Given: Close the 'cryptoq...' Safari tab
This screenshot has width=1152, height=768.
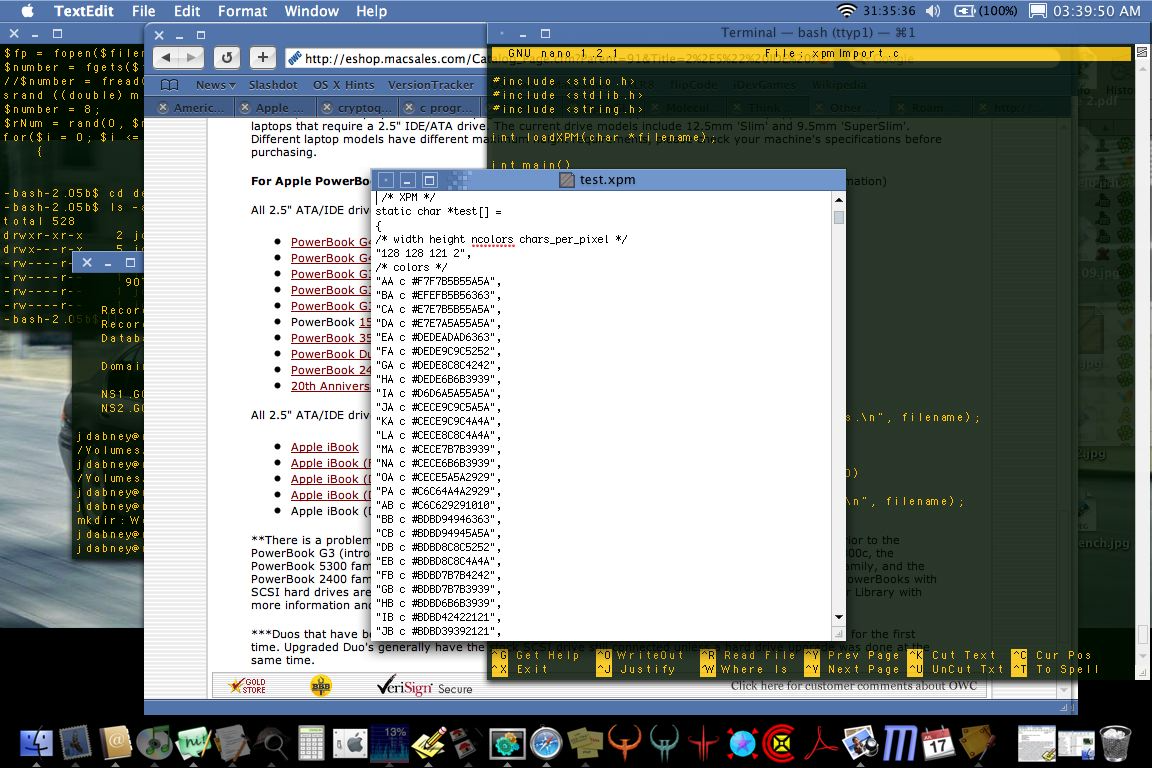Looking at the screenshot, I should tap(326, 108).
